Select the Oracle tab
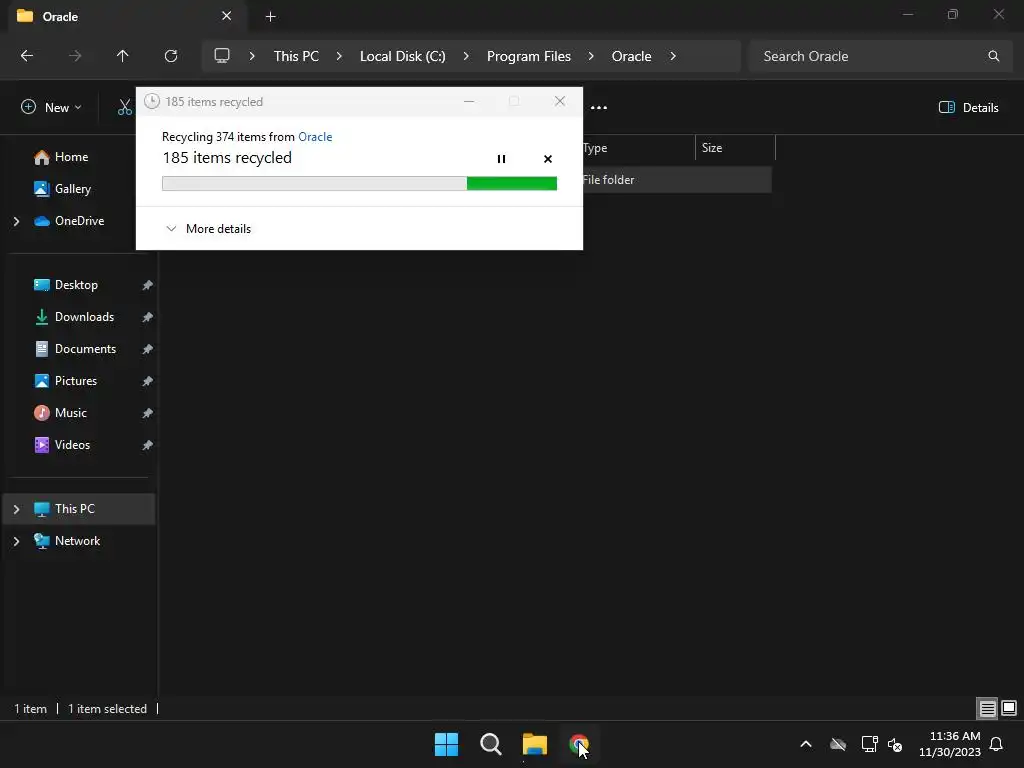Viewport: 1024px width, 768px height. tap(127, 16)
